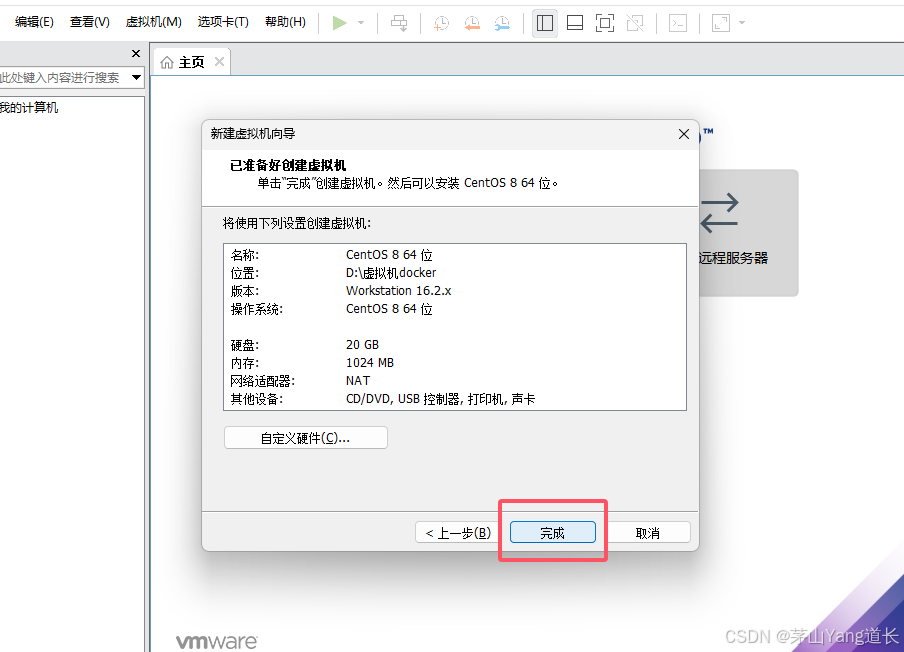This screenshot has width=904, height=652.
Task: Select 我的计算机 in the library tree
Action: pos(29,108)
